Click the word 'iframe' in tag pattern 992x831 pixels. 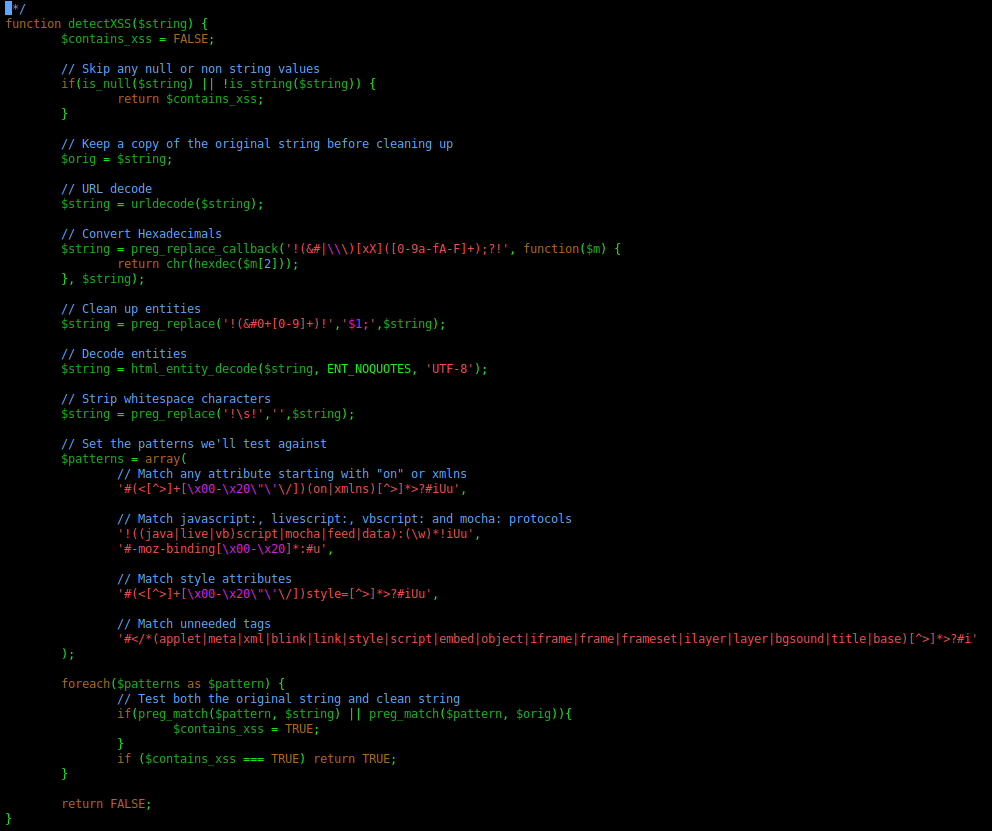pyautogui.click(x=551, y=639)
